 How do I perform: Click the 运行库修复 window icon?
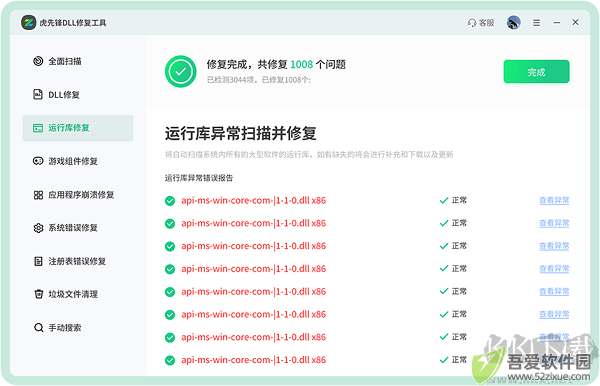(x=38, y=128)
